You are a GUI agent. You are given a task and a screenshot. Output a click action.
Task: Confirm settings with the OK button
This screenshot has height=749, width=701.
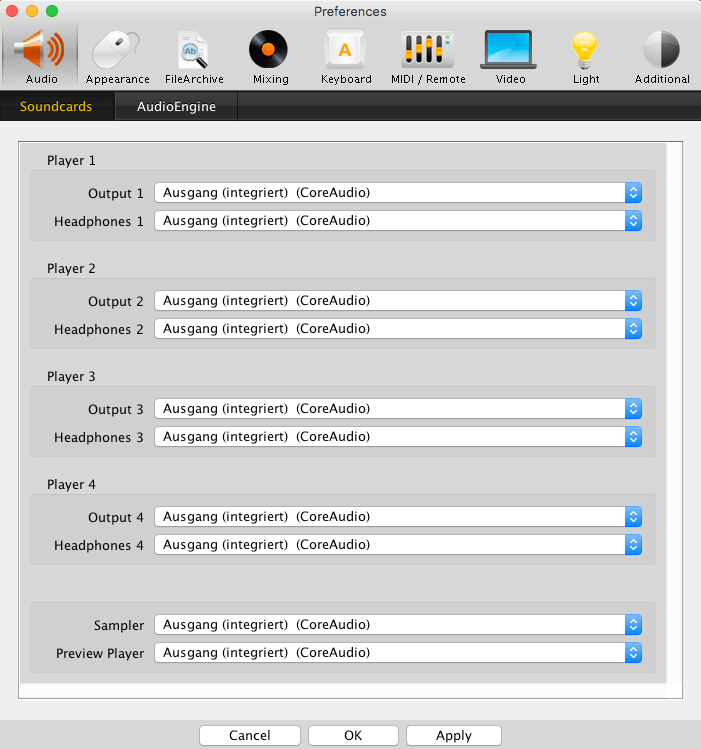click(x=353, y=735)
